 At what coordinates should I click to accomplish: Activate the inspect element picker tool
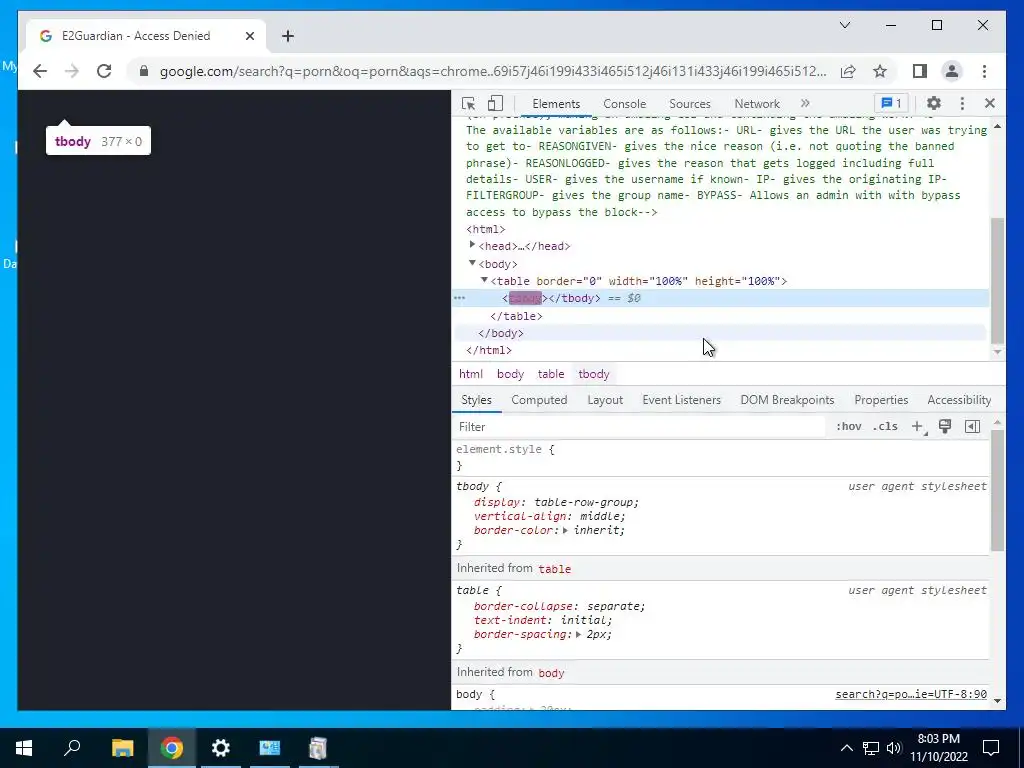(x=468, y=103)
